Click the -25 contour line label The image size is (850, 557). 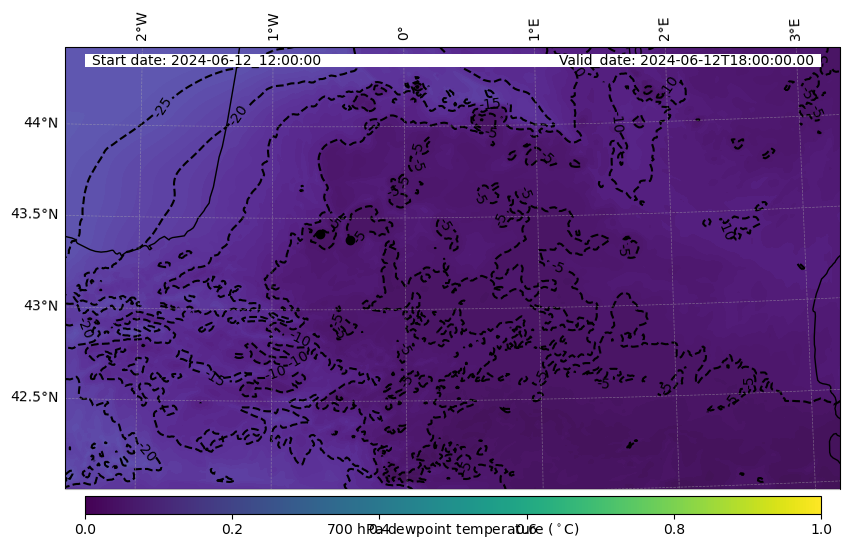point(163,106)
